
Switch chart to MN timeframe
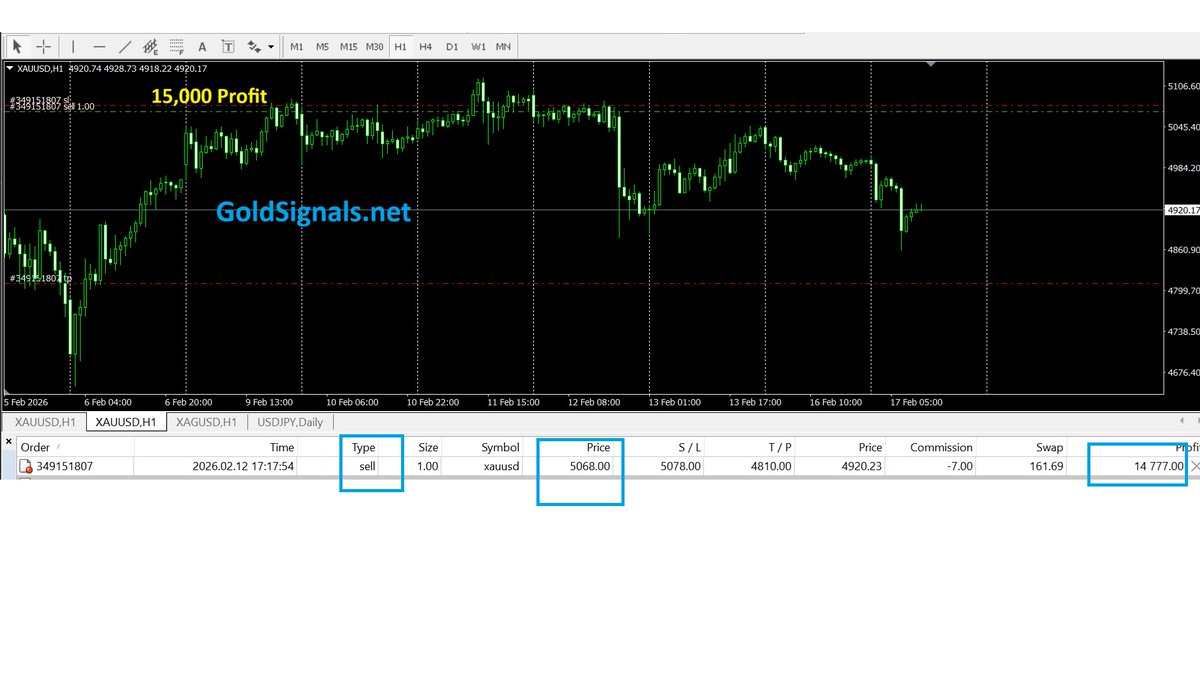(503, 46)
